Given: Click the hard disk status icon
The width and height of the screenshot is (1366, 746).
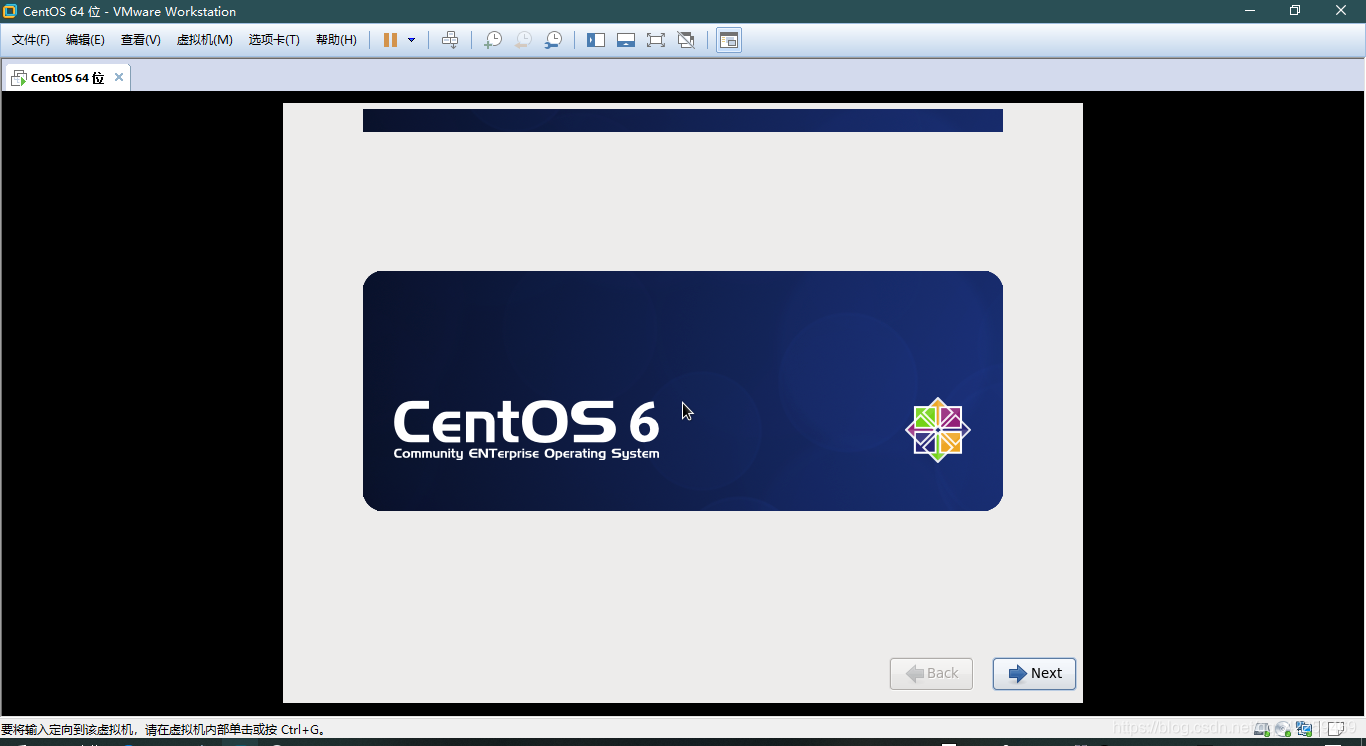Looking at the screenshot, I should [x=1262, y=729].
